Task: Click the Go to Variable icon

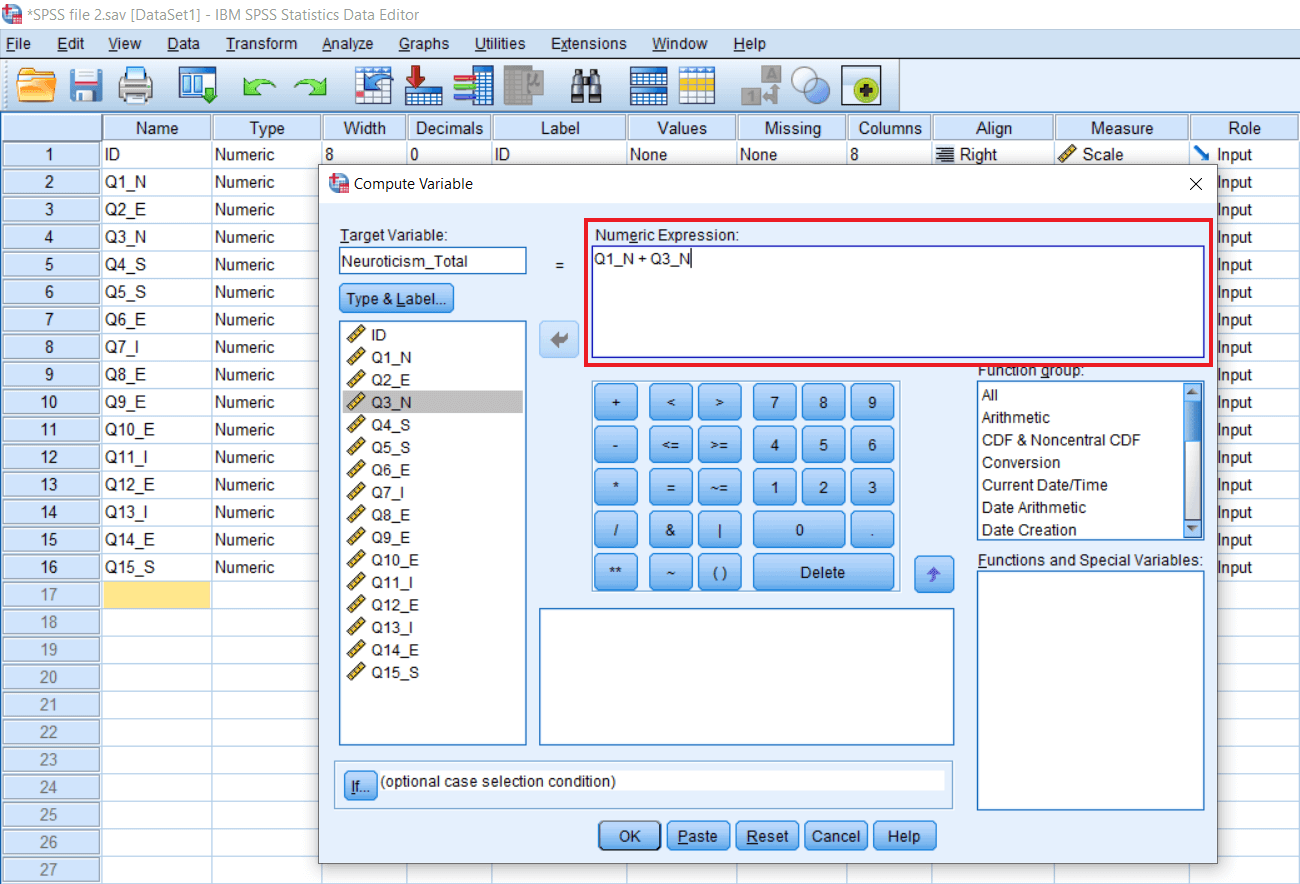Action: click(x=423, y=86)
